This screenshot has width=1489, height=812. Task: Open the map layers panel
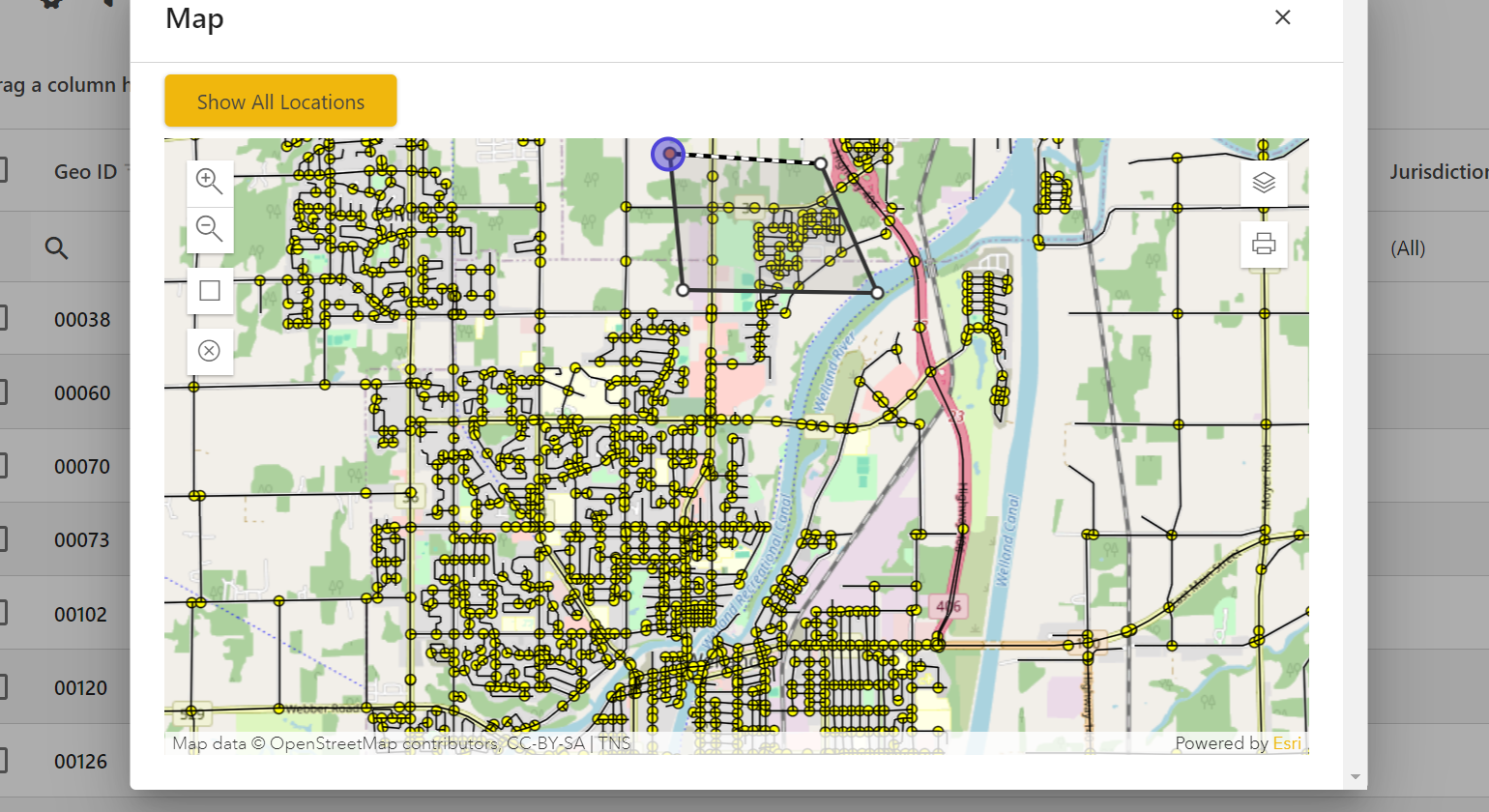(1264, 183)
